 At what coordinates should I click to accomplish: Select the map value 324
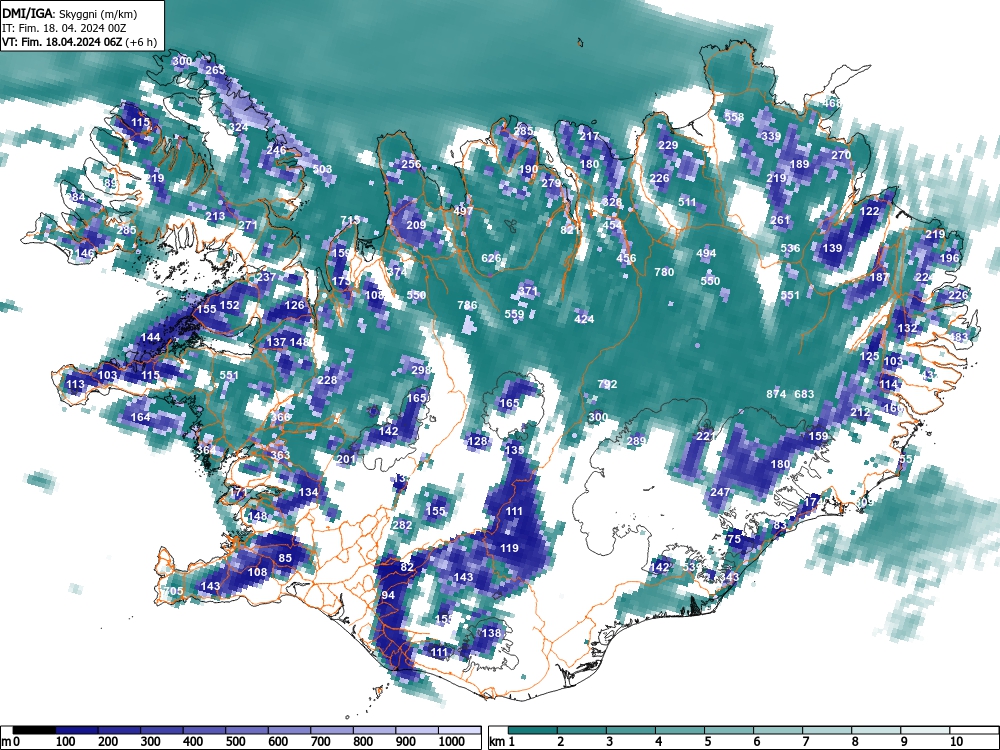pos(238,127)
